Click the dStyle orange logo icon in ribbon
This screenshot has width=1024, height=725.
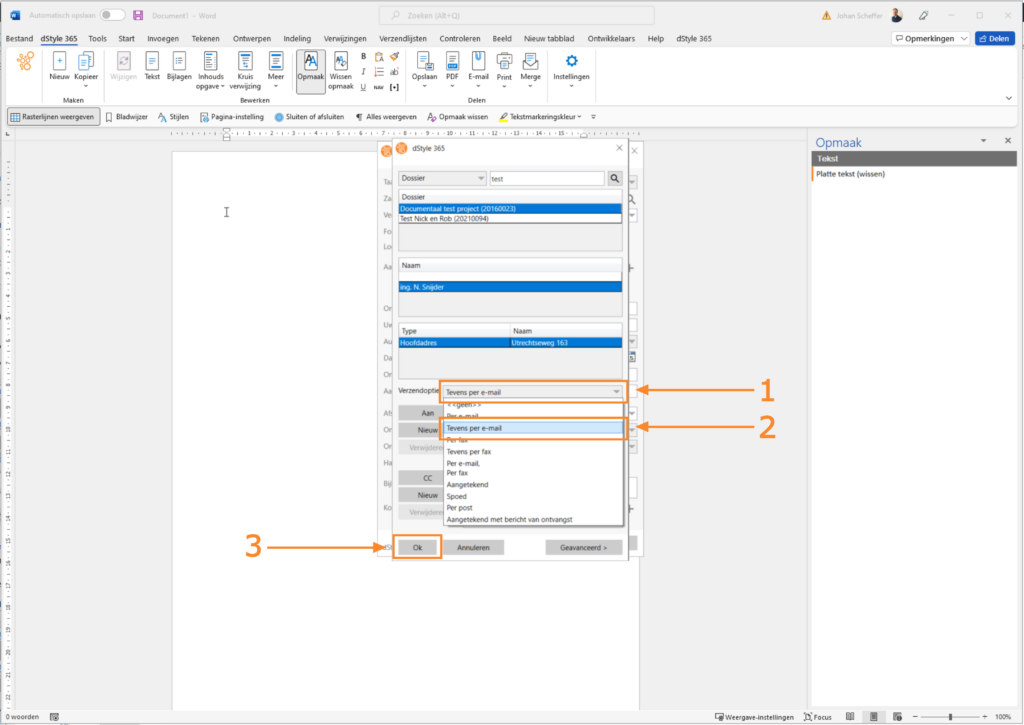[25, 61]
